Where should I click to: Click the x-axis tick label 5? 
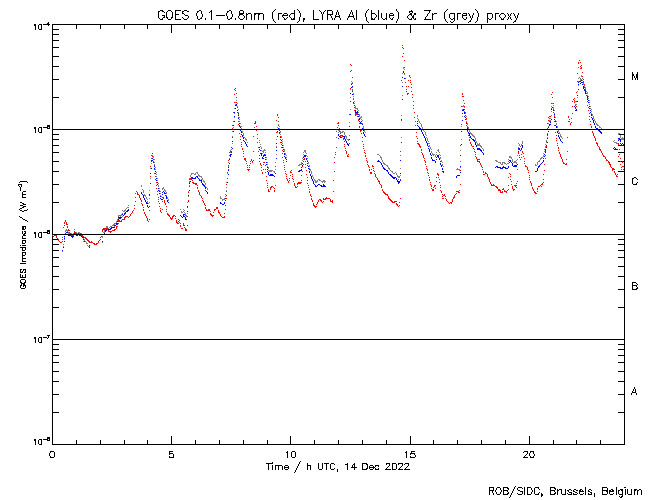[171, 453]
